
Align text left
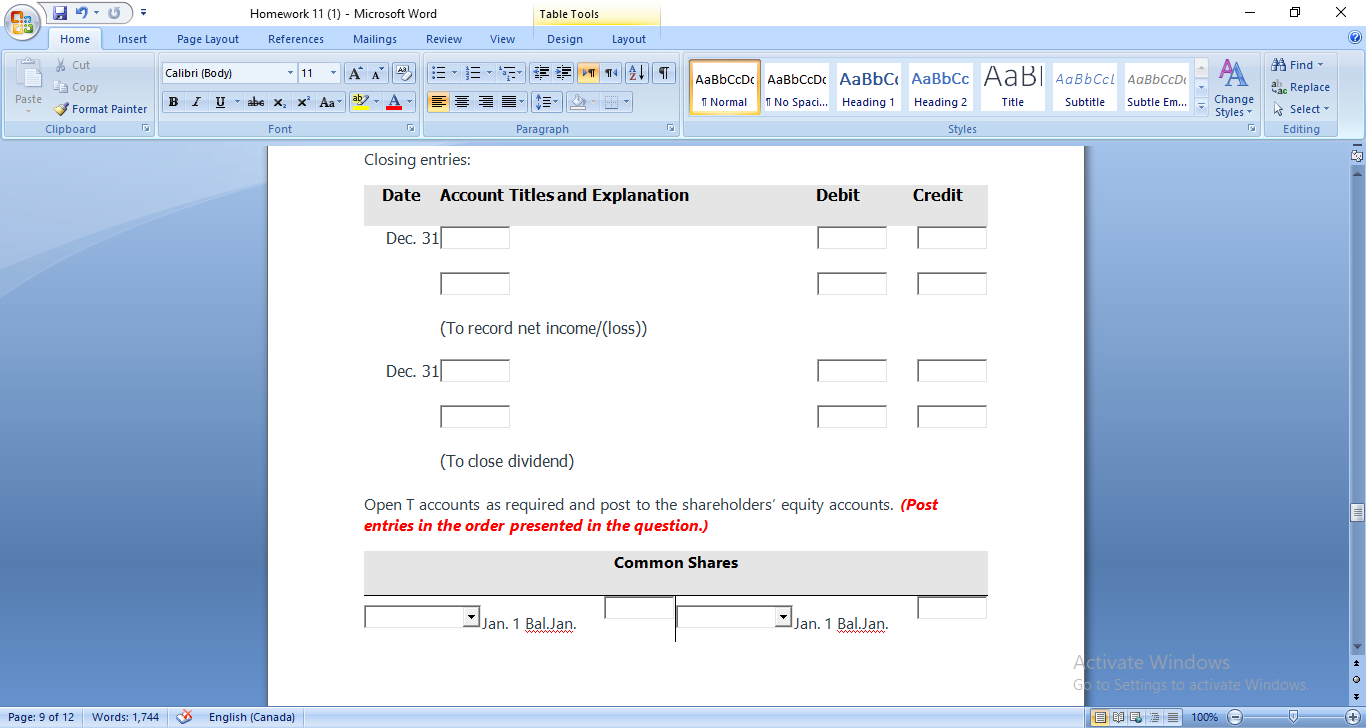(438, 102)
